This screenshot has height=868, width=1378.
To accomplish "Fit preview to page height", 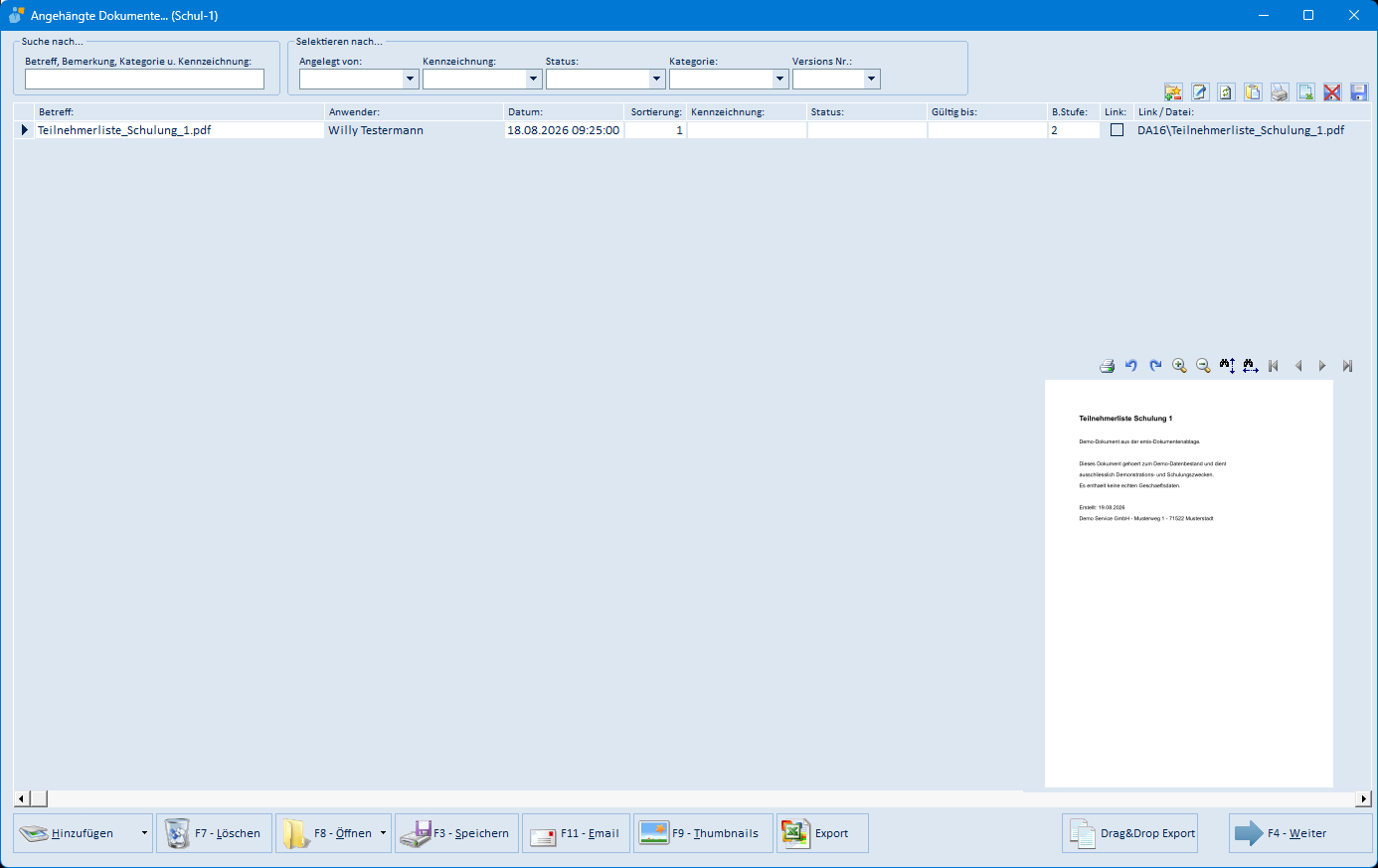I will (x=1227, y=366).
